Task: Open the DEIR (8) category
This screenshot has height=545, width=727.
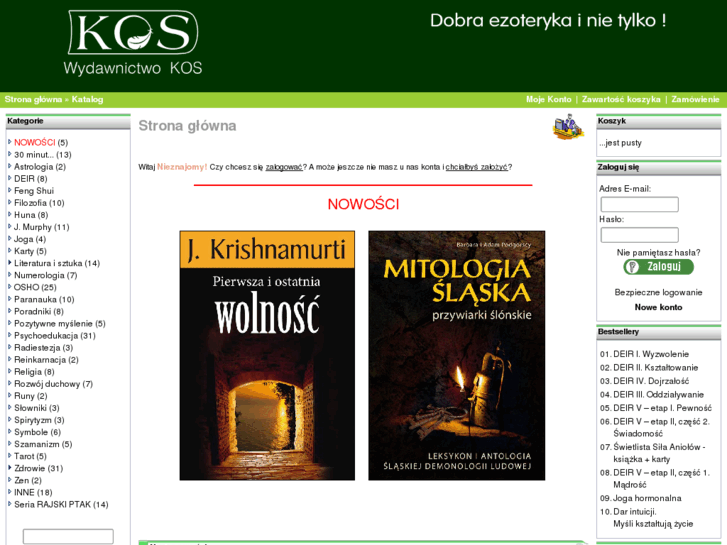Action: point(31,179)
